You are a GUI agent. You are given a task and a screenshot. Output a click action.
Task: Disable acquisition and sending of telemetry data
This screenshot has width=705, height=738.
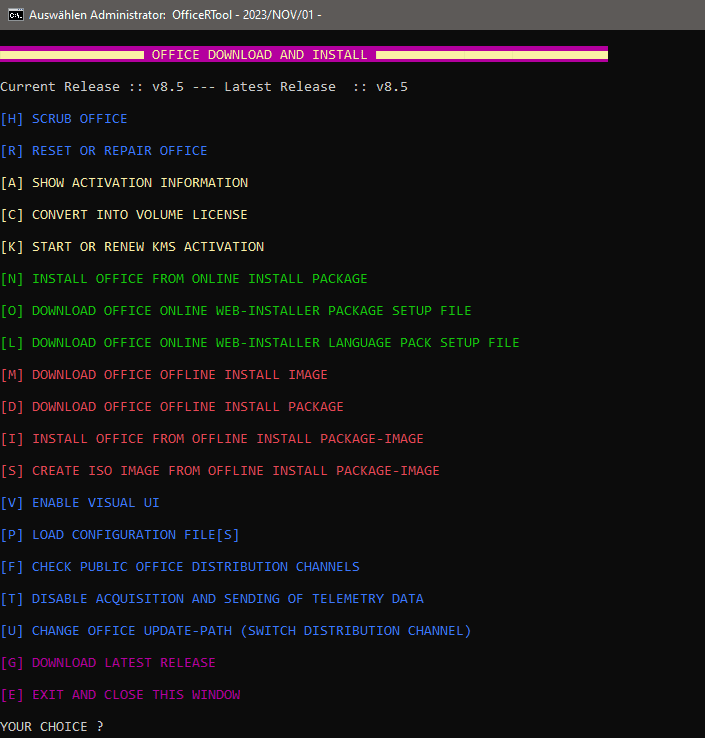[227, 599]
